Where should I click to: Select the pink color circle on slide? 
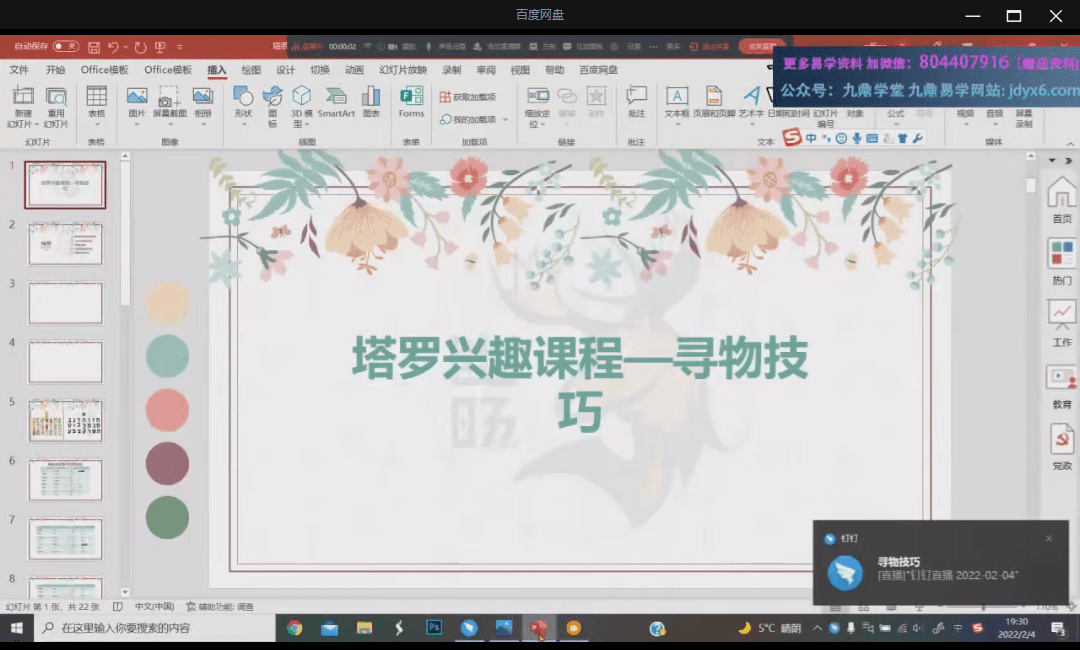point(167,410)
